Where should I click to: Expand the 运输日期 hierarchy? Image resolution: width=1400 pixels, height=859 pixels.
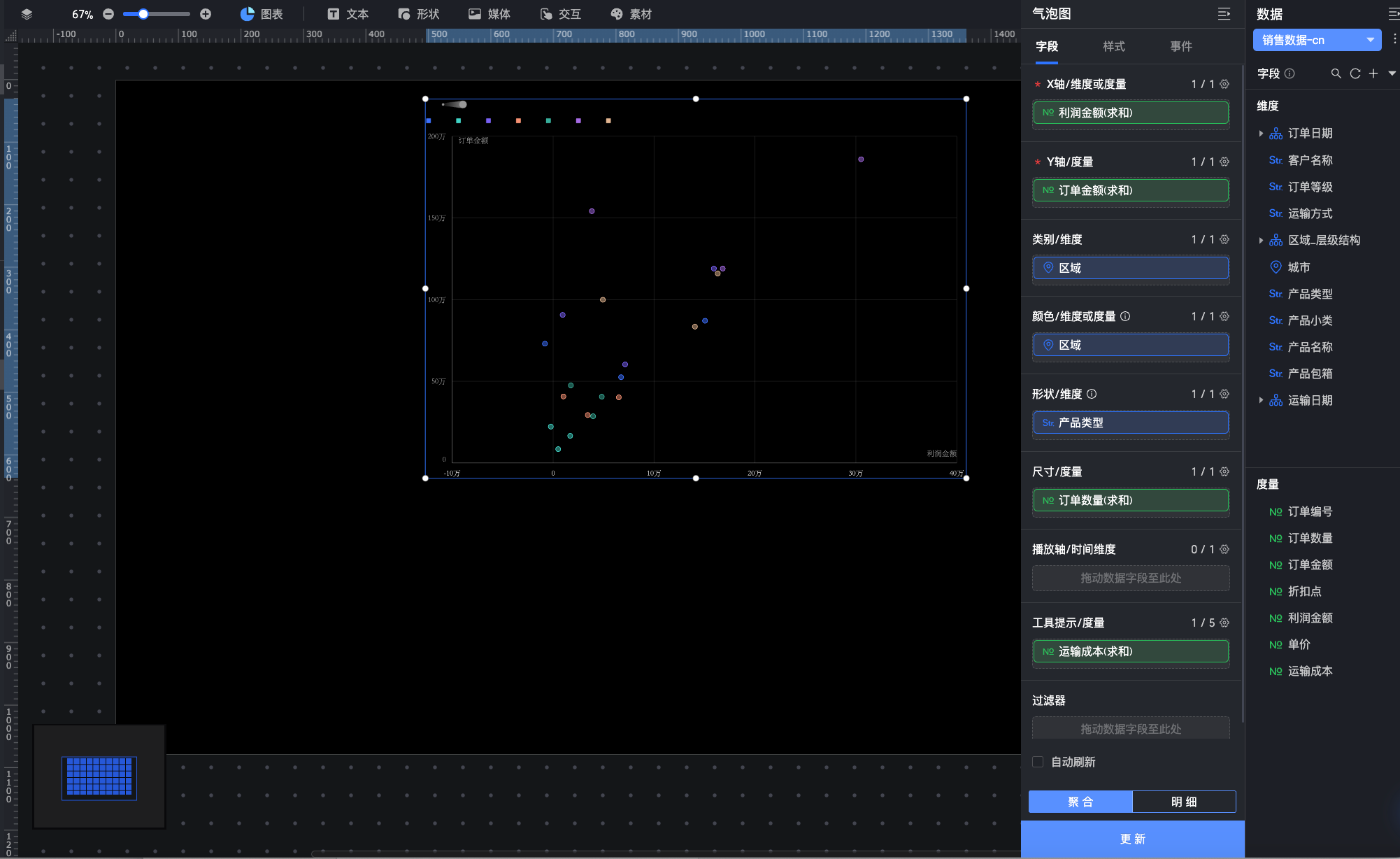pyautogui.click(x=1261, y=400)
